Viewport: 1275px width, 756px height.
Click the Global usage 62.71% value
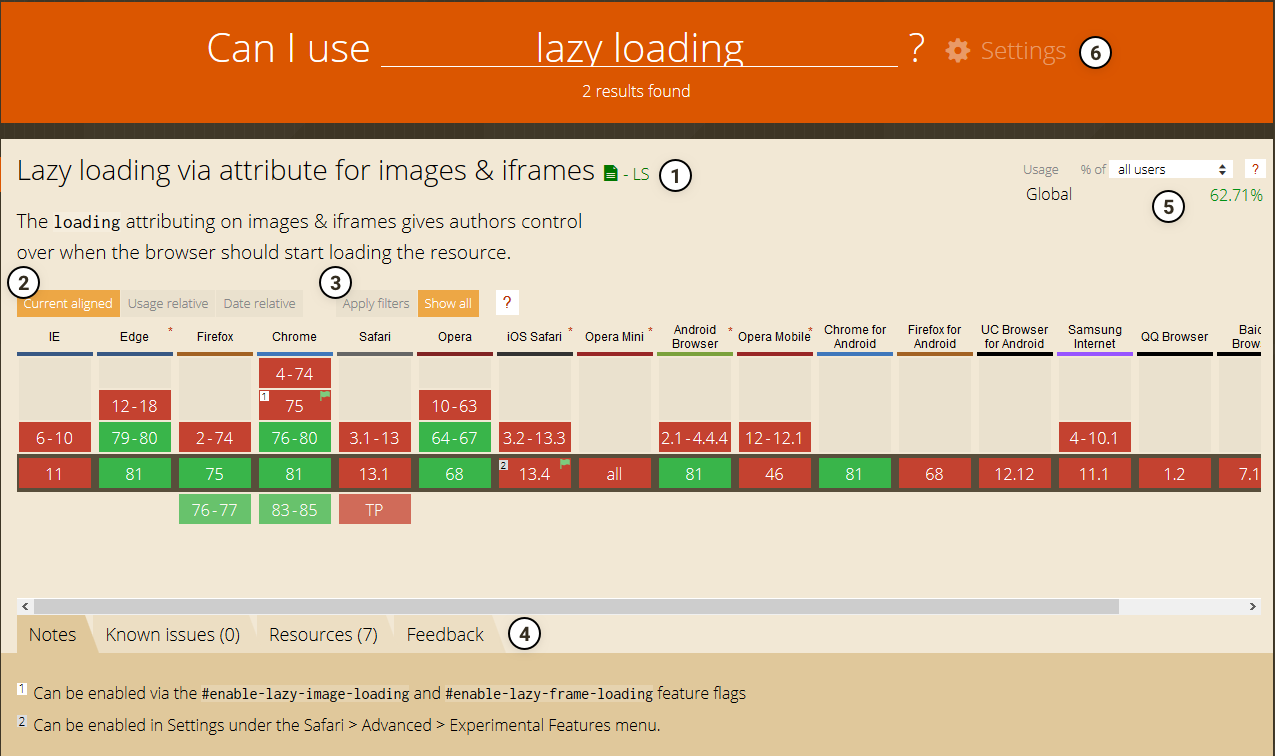pyautogui.click(x=1236, y=195)
